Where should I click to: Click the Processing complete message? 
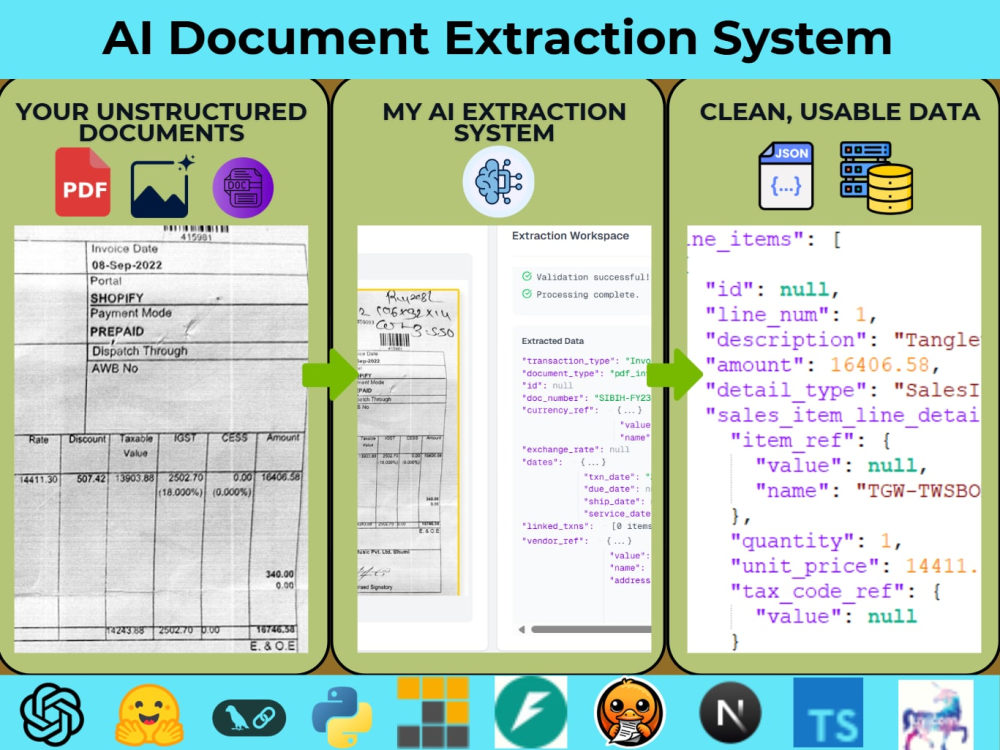tap(587, 295)
